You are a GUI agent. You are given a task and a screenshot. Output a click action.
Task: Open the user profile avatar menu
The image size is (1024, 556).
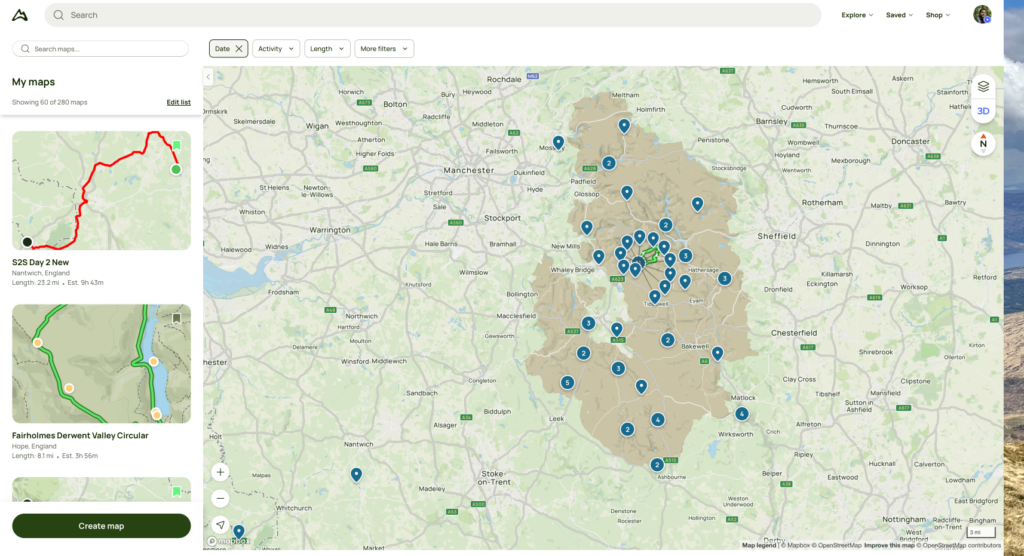tap(982, 15)
